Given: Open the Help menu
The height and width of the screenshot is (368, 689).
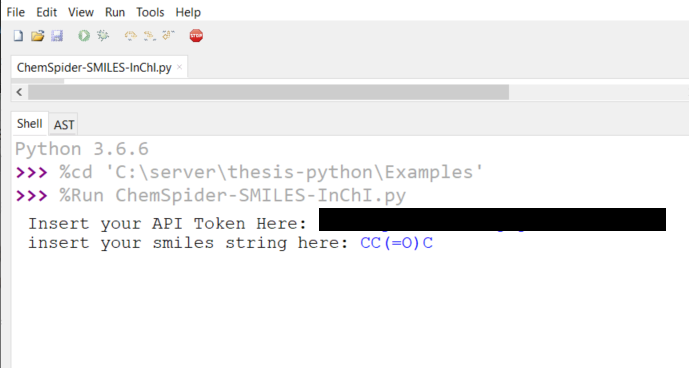Looking at the screenshot, I should pyautogui.click(x=188, y=12).
